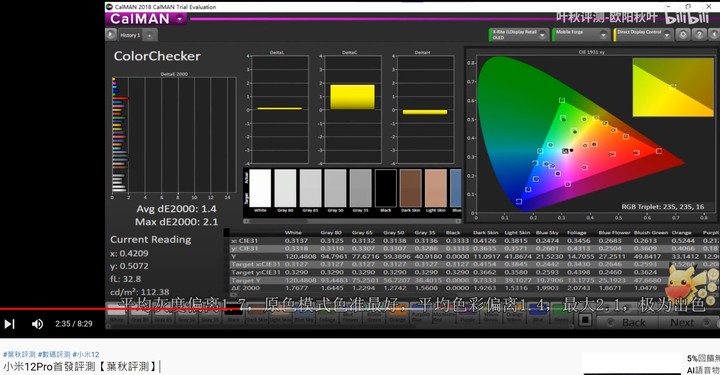The width and height of the screenshot is (720, 375).
Task: Click the fL: 32.8 reading
Action: (x=125, y=279)
